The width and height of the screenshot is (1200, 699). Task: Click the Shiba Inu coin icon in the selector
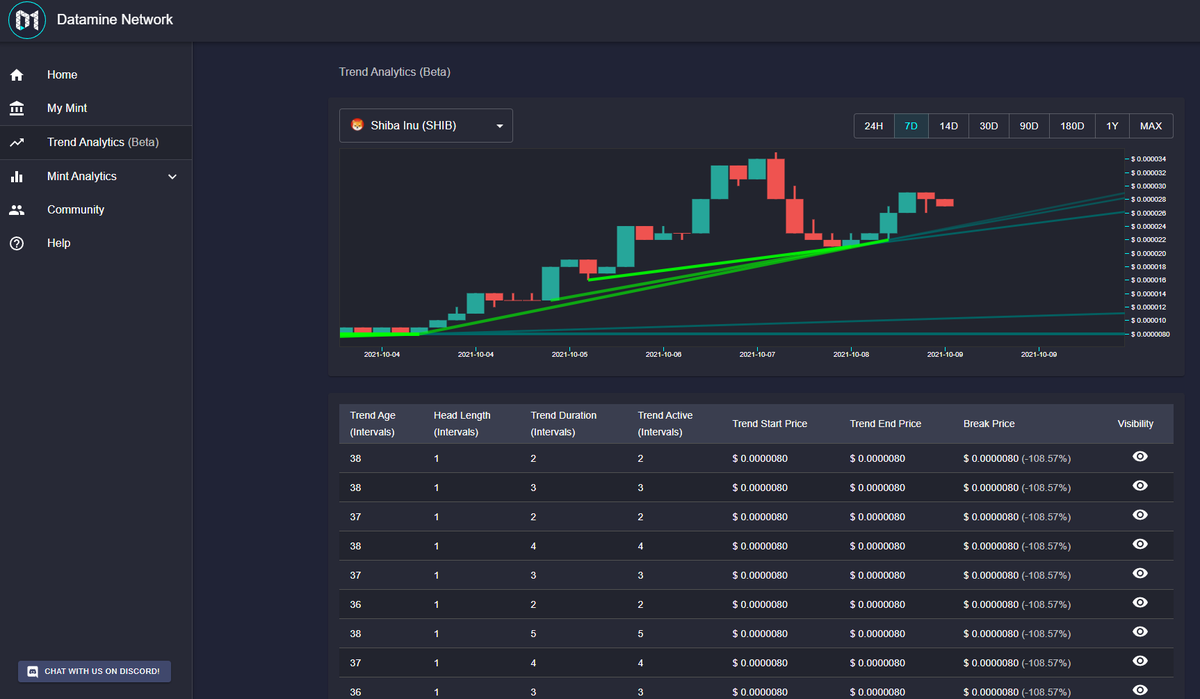coord(357,126)
